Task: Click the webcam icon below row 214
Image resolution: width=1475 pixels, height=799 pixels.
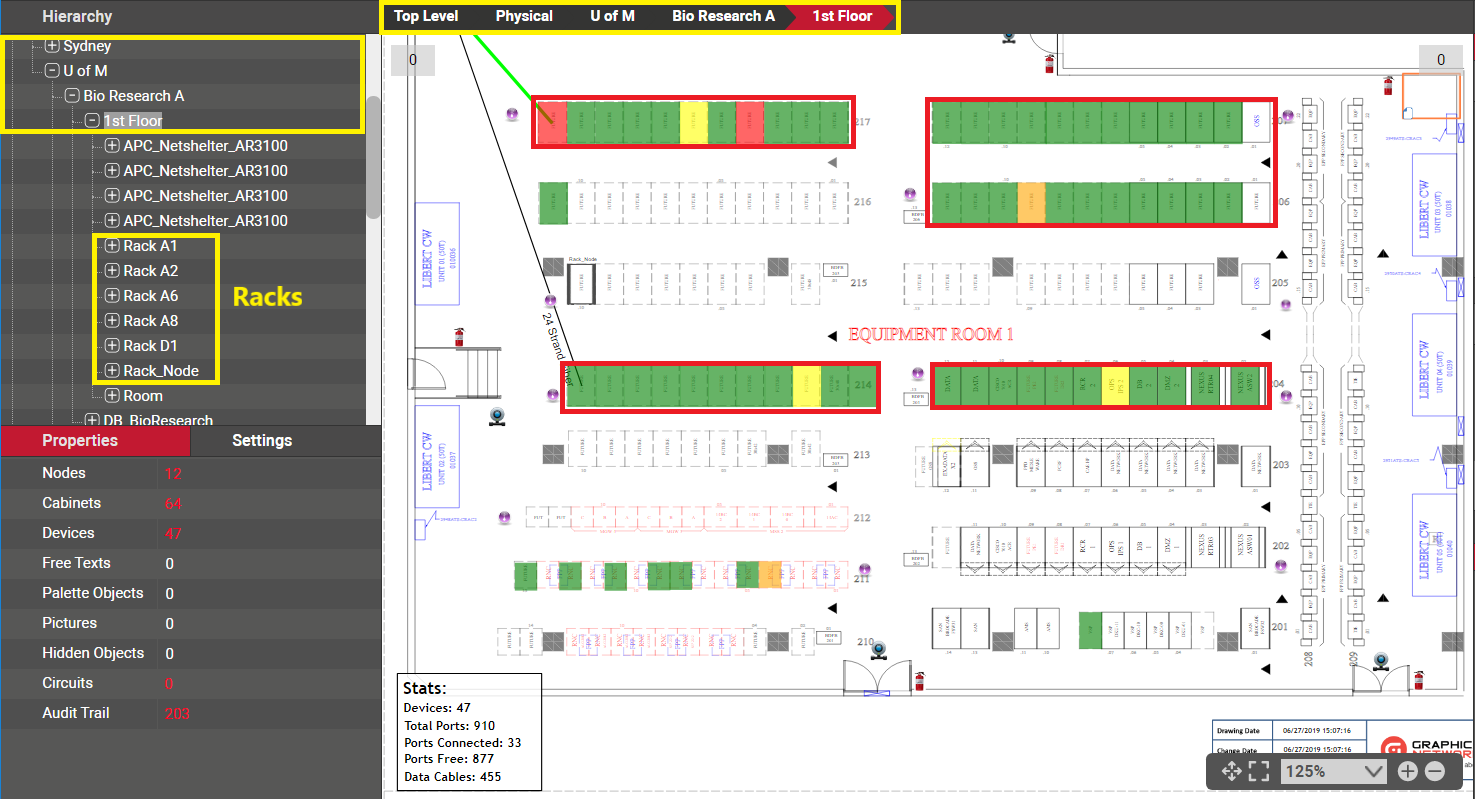Action: tap(496, 417)
